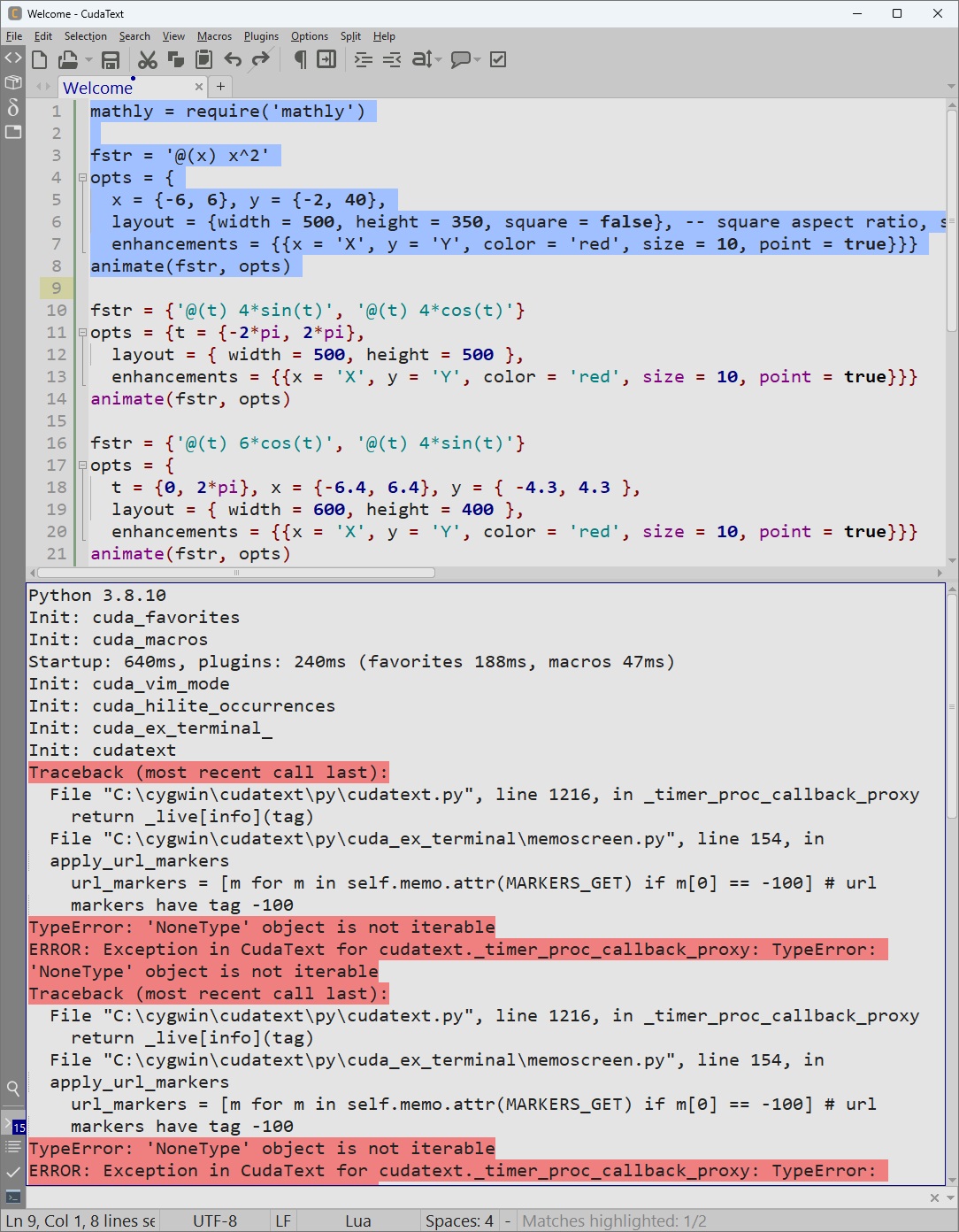The image size is (959, 1232).
Task: Collapse the fold marker on line 4
Action: coord(82,178)
